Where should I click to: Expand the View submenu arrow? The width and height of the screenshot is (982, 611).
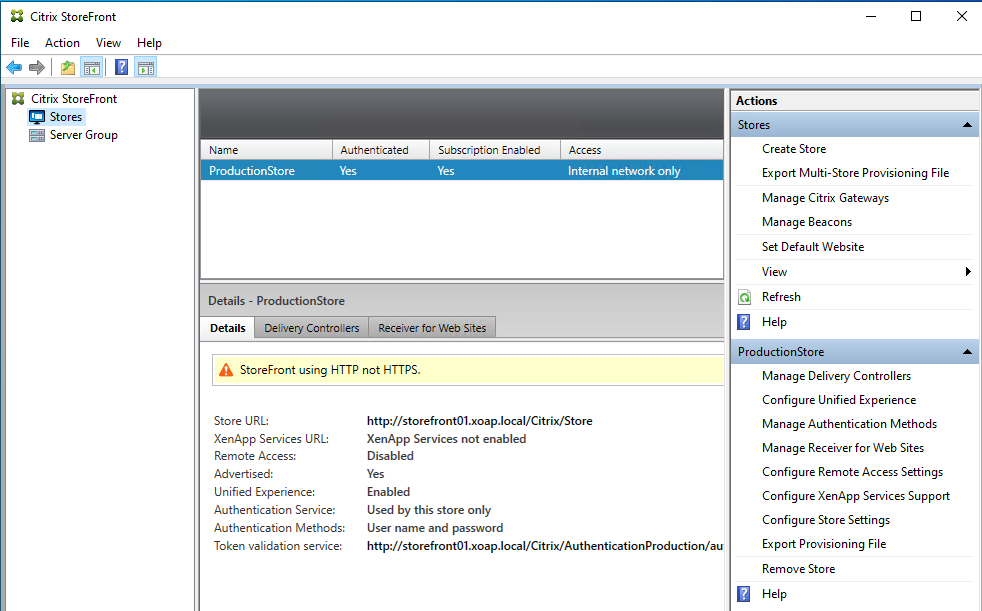point(968,272)
